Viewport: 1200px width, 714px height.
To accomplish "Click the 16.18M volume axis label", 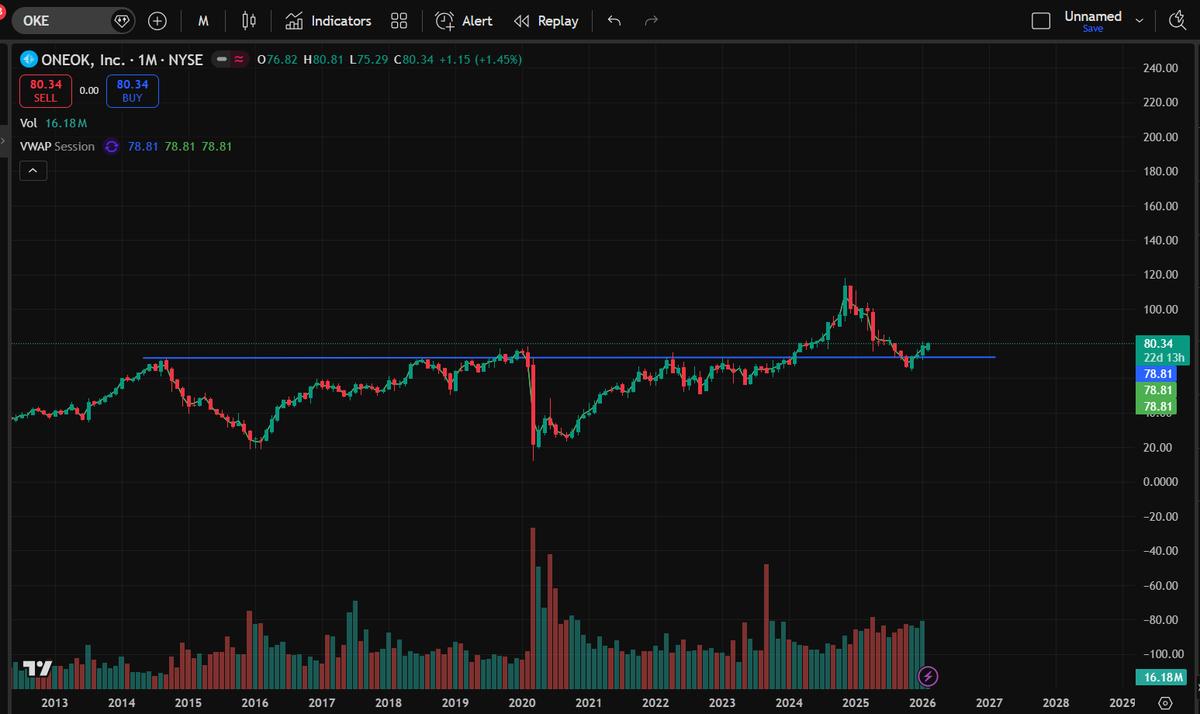I will [1162, 677].
